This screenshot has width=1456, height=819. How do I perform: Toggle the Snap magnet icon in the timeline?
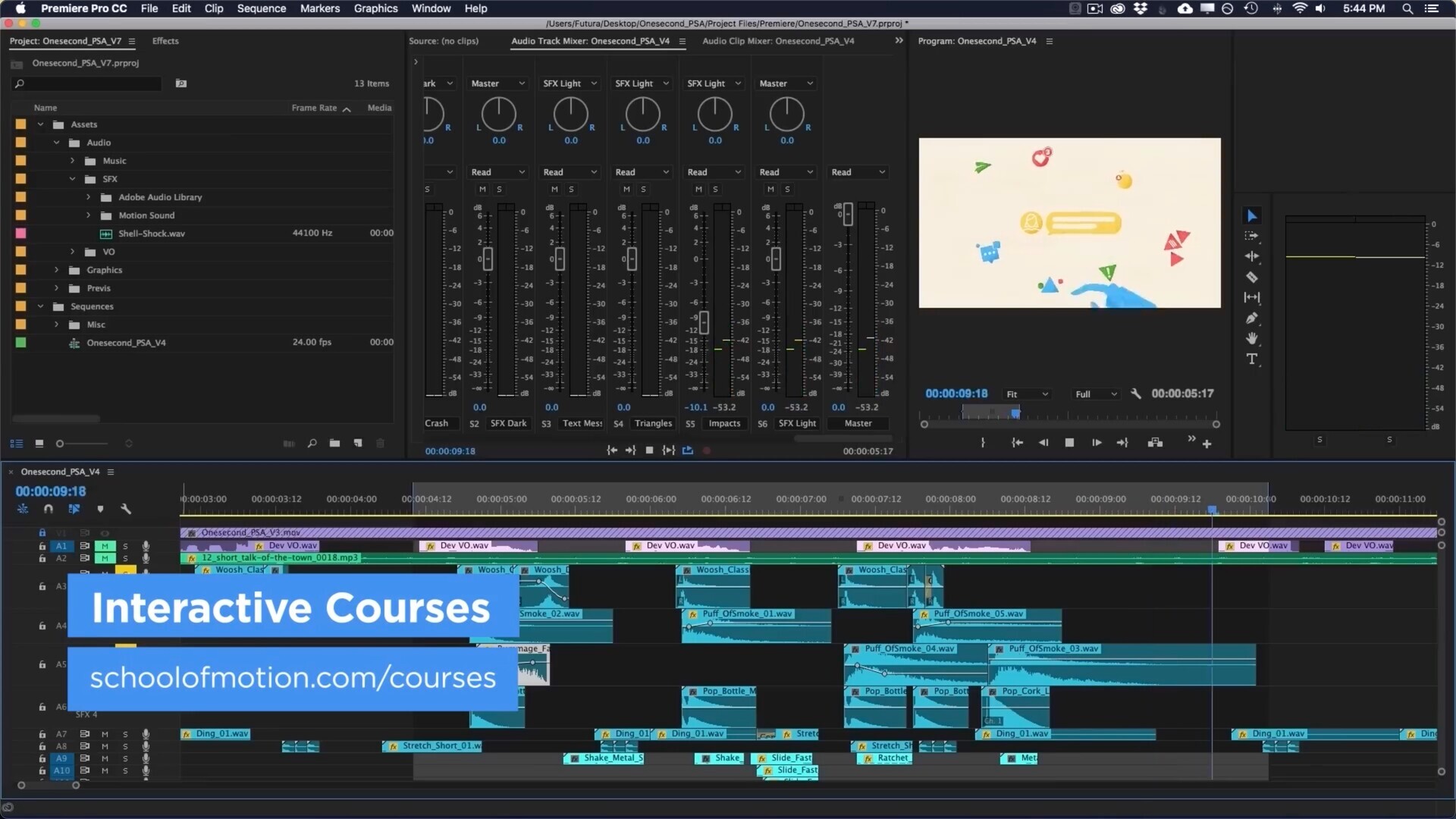pos(49,510)
